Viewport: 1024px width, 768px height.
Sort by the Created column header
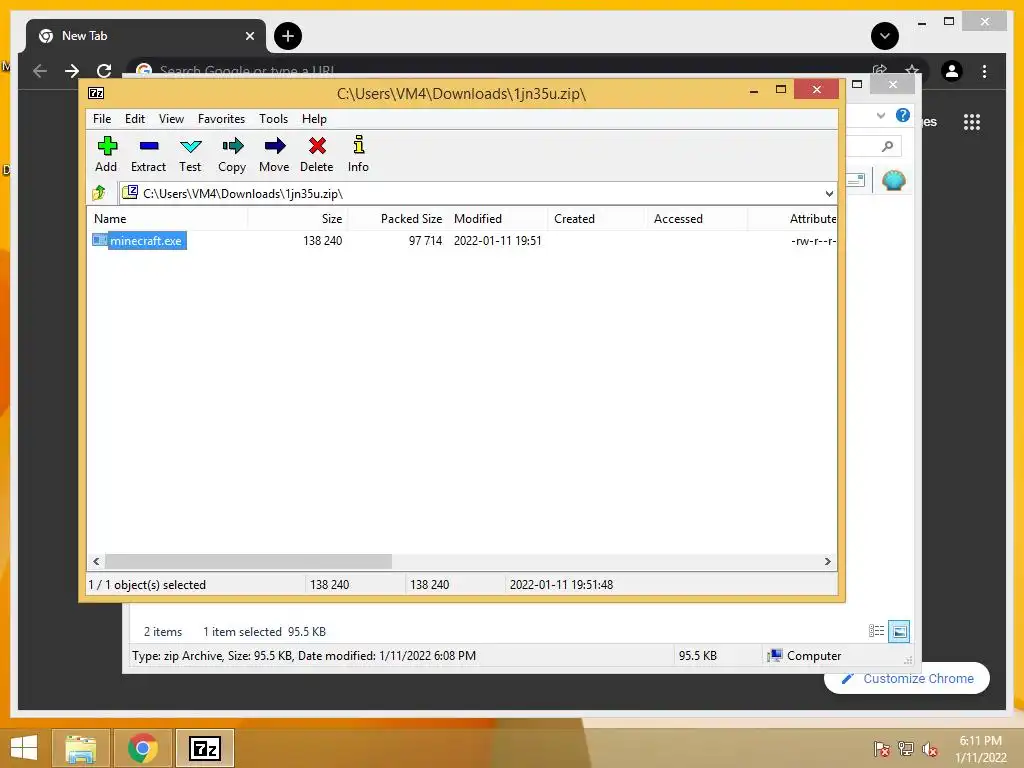click(x=598, y=219)
